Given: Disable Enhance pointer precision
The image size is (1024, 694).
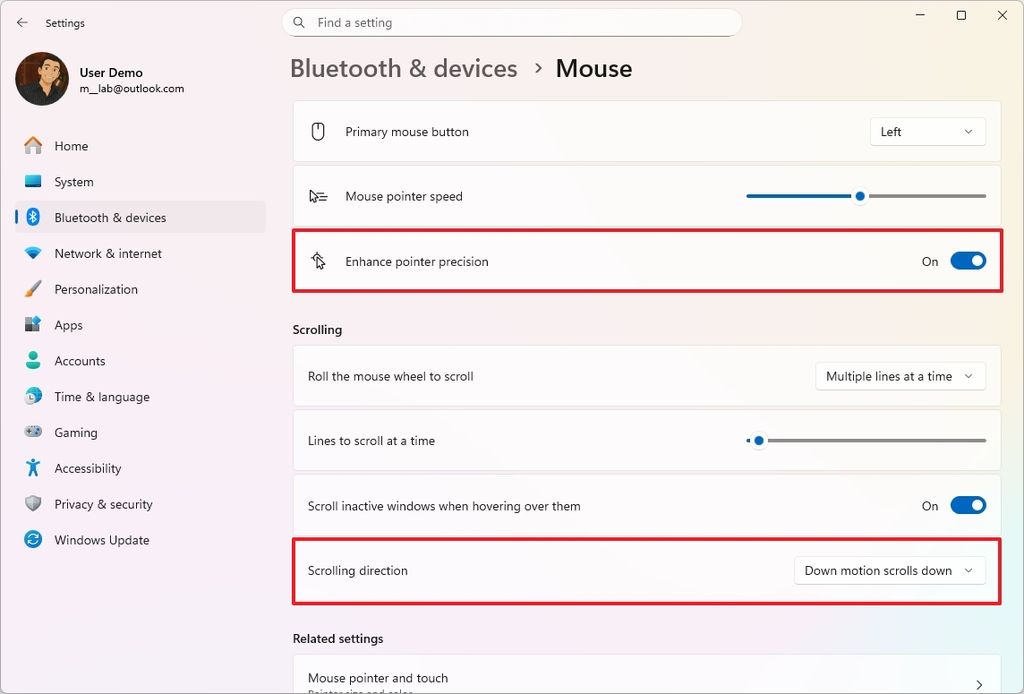Looking at the screenshot, I should 967,260.
